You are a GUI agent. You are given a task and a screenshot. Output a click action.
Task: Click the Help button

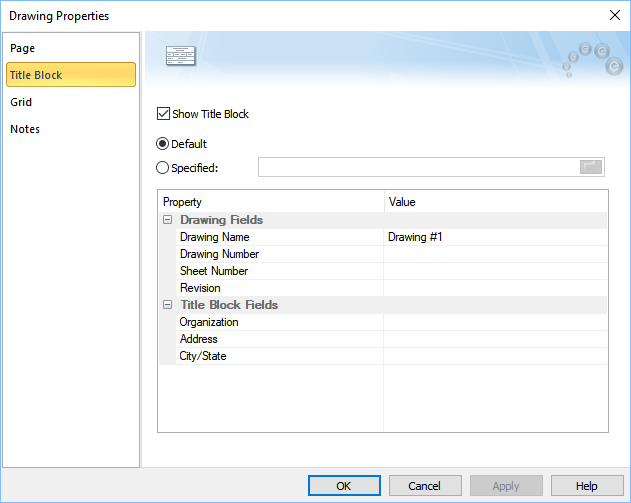(587, 486)
